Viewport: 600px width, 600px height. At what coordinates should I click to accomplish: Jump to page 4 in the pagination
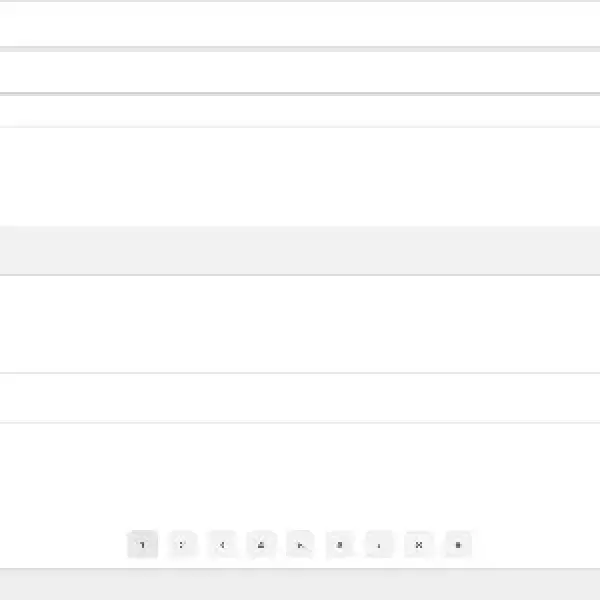261,544
